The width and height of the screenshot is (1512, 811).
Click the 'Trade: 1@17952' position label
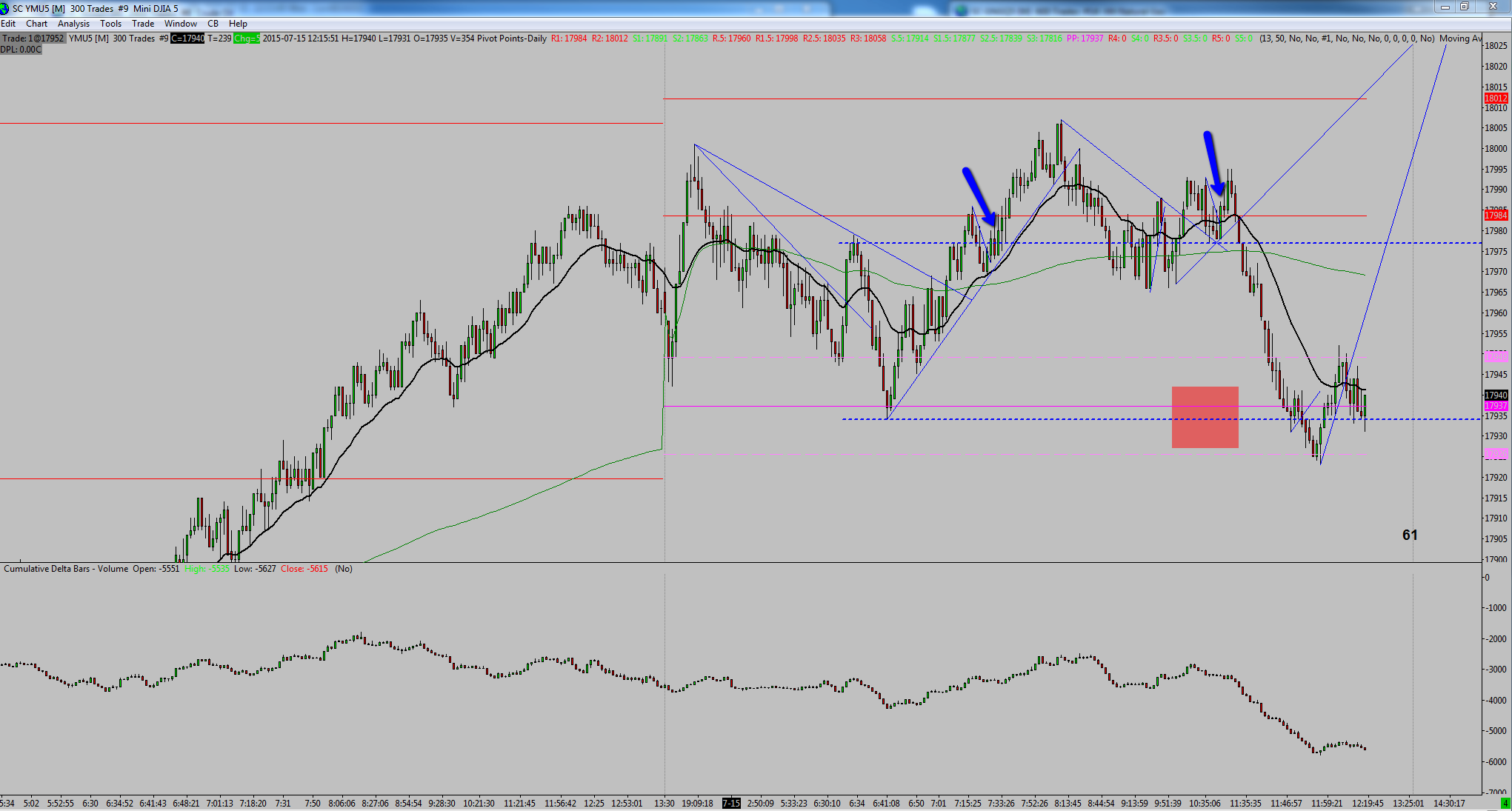point(33,39)
